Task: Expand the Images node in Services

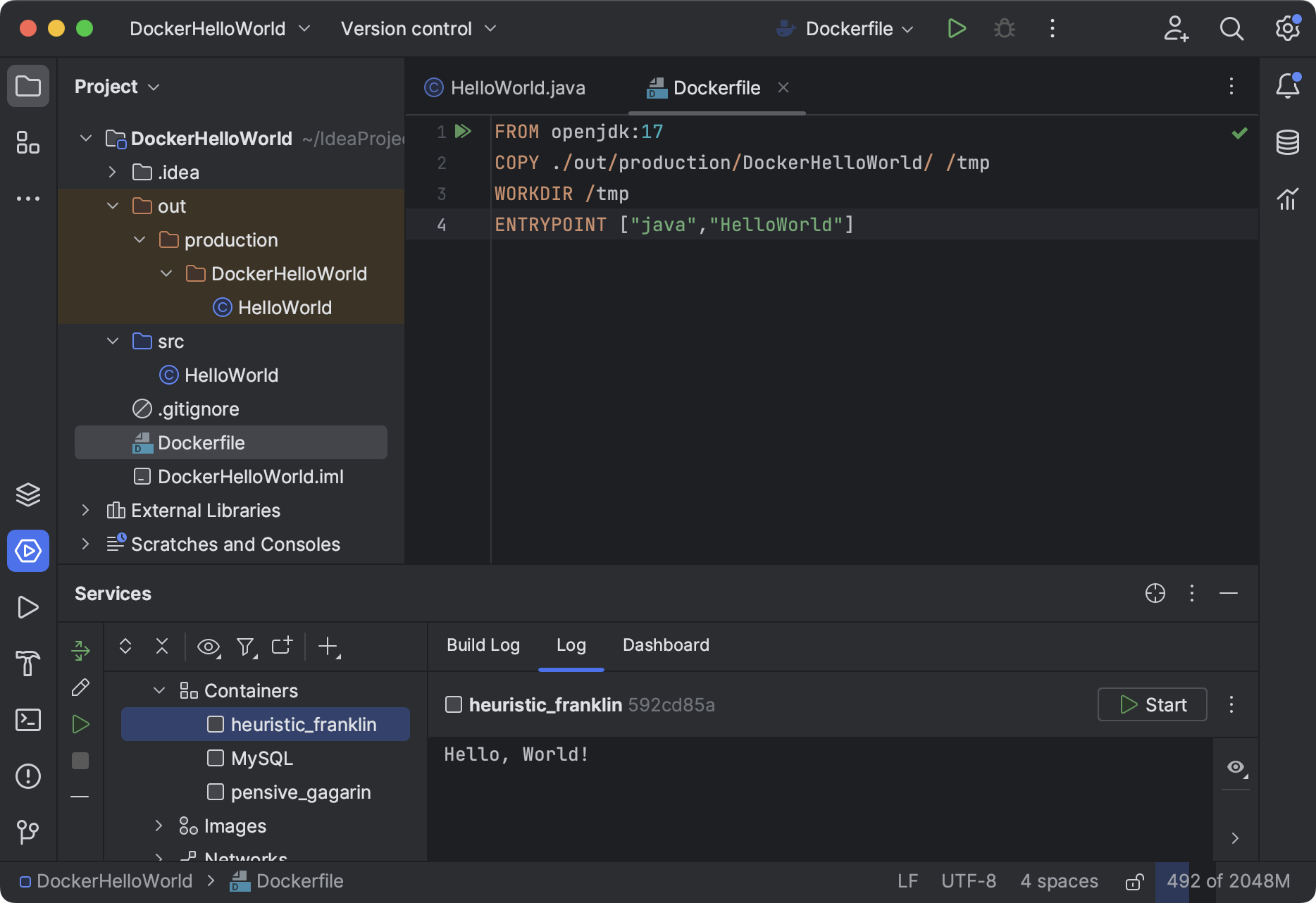Action: [x=159, y=826]
